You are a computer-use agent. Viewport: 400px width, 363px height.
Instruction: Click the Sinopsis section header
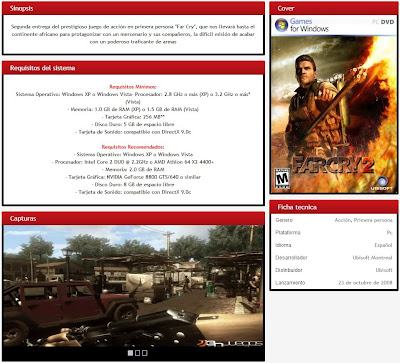[133, 8]
